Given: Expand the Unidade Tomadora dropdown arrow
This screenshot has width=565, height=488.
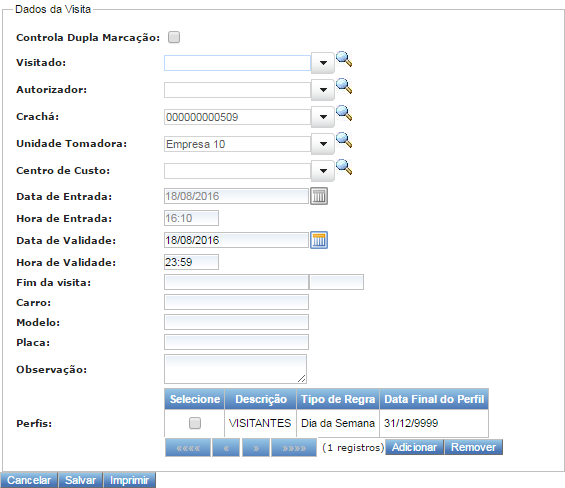Looking at the screenshot, I should (x=323, y=144).
